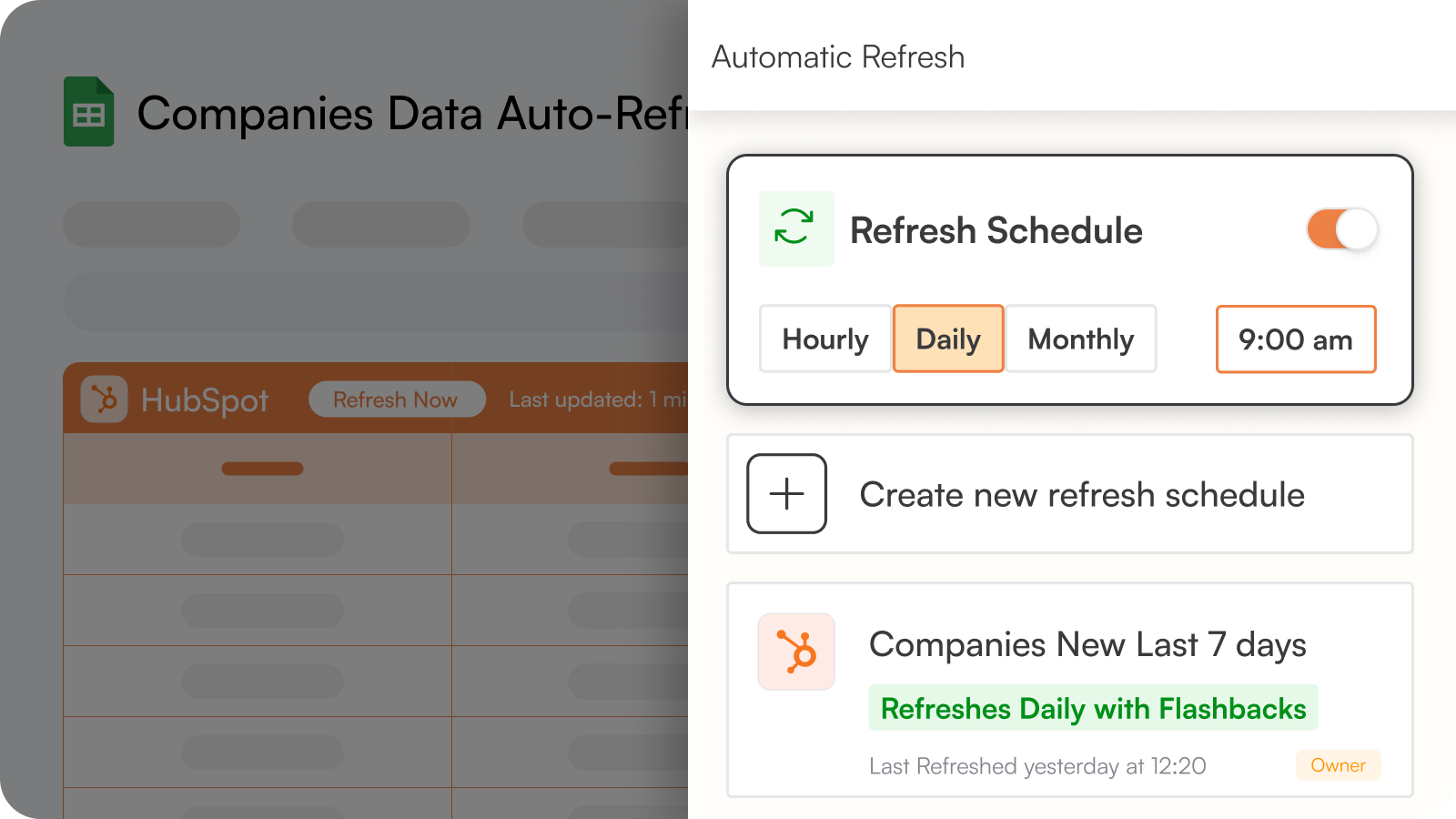Open the Companies New Last 7 days title
This screenshot has width=1456, height=819.
[x=1087, y=645]
